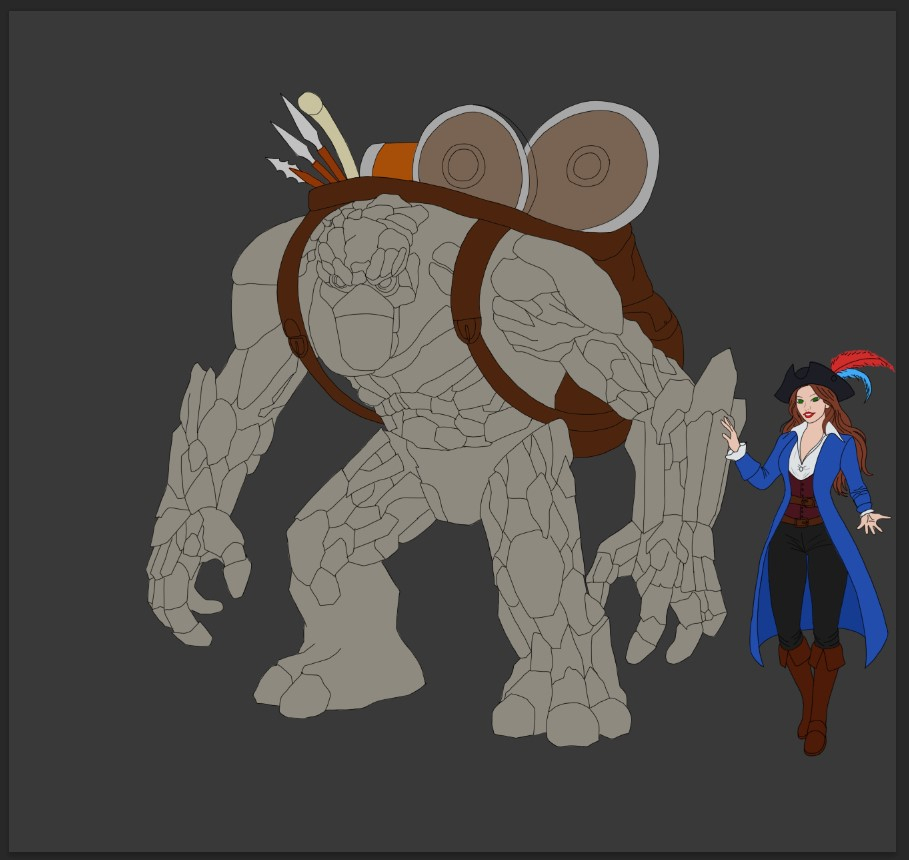This screenshot has width=909, height=860.
Task: Click the cream-colored bone club handle
Action: click(x=328, y=135)
